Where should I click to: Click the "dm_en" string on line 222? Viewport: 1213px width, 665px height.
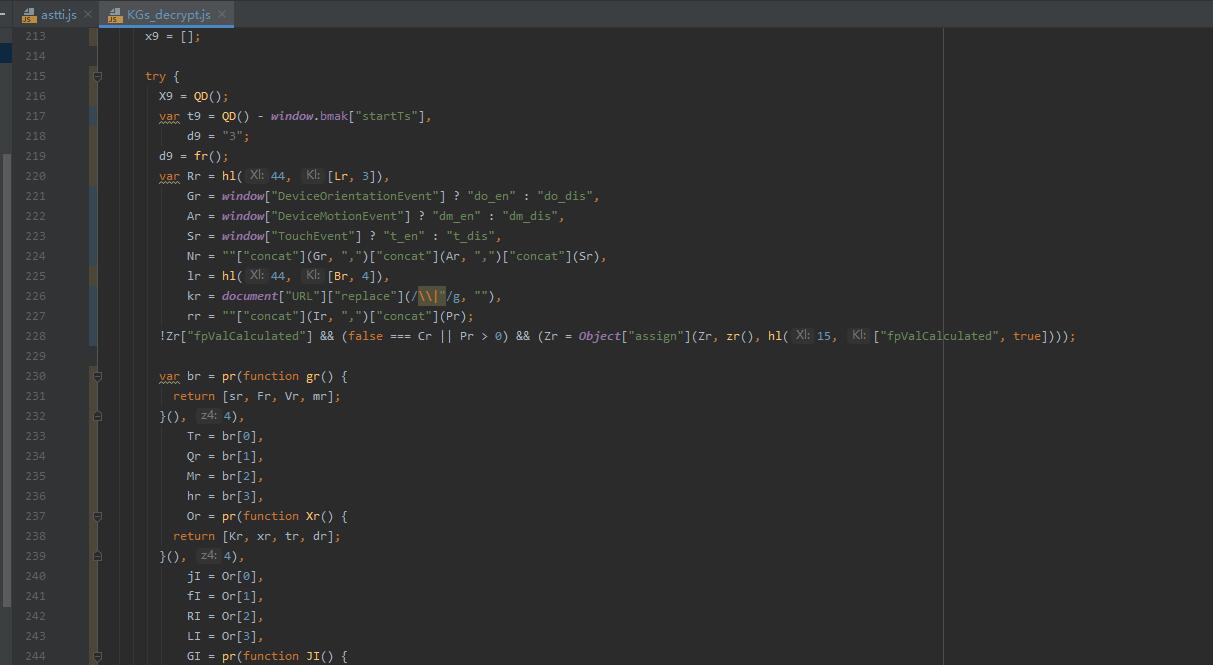pyautogui.click(x=458, y=216)
